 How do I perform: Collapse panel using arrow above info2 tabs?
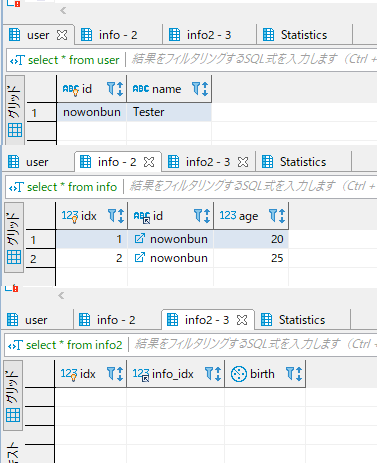pos(61,295)
